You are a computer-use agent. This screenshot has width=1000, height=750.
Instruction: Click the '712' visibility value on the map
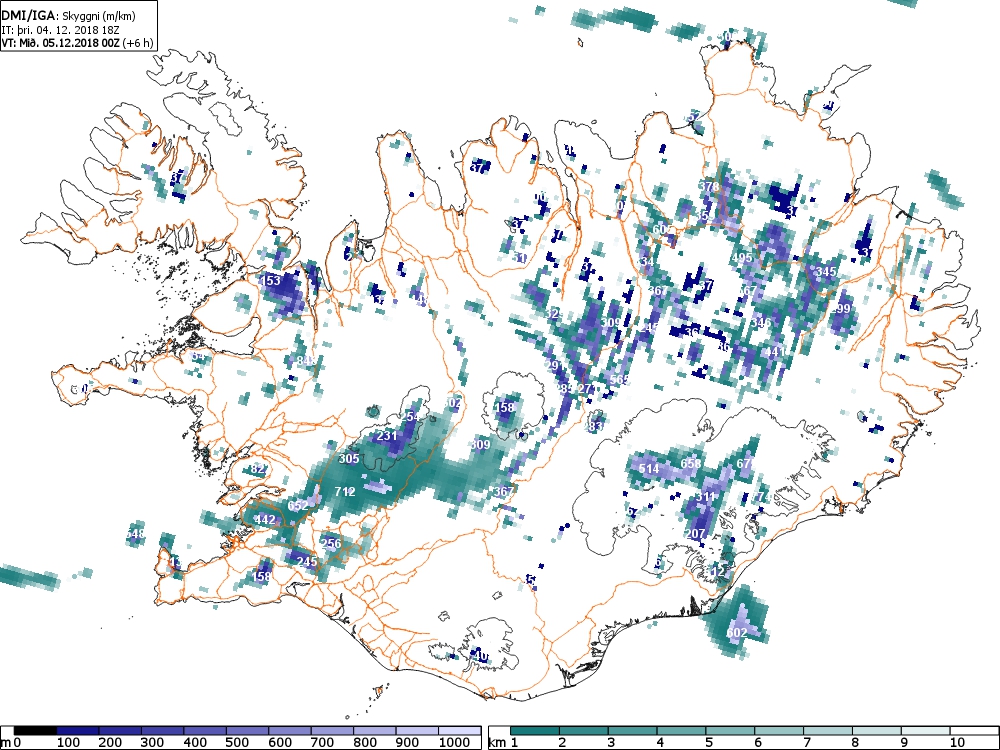pyautogui.click(x=344, y=492)
